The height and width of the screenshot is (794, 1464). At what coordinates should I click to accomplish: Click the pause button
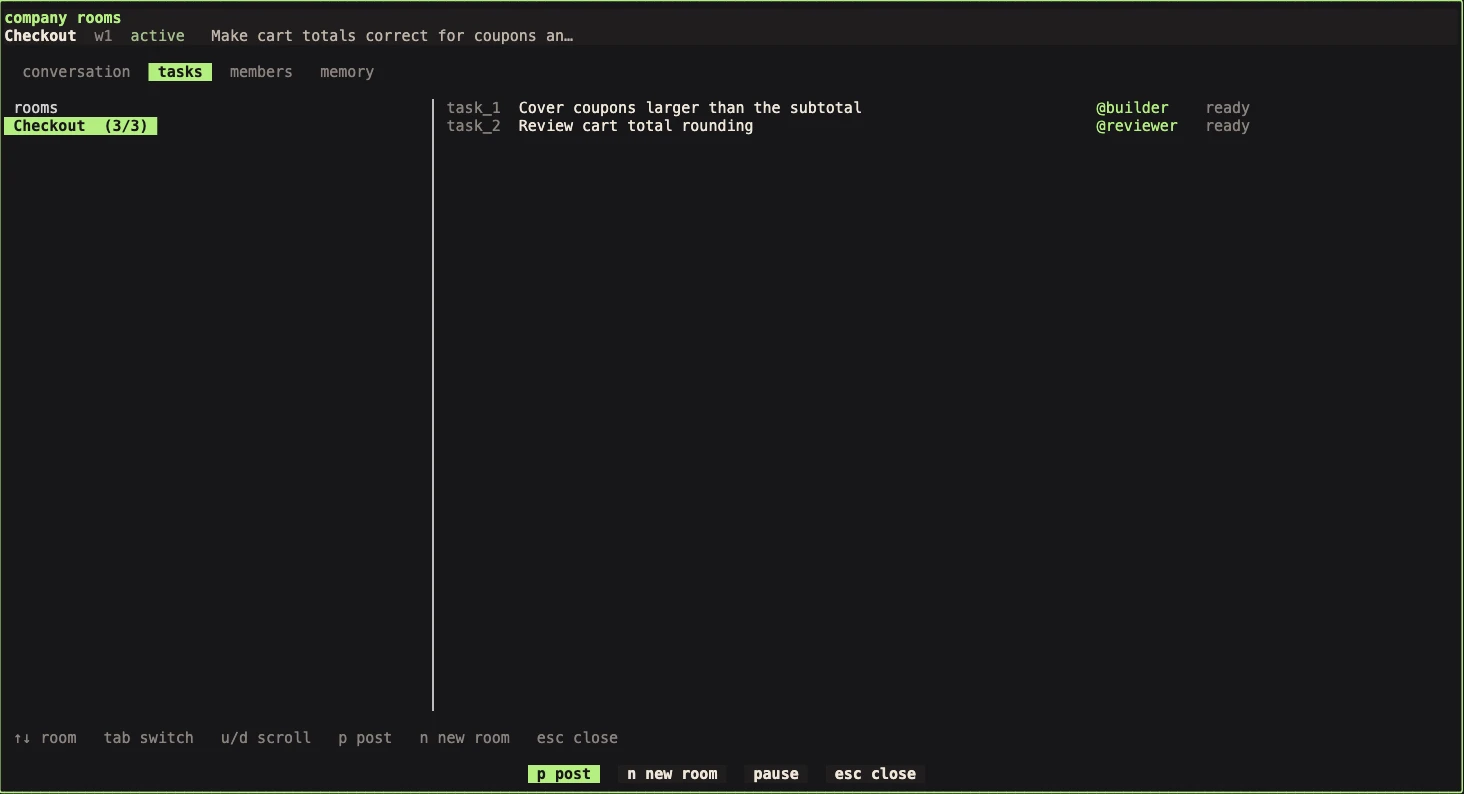(776, 774)
